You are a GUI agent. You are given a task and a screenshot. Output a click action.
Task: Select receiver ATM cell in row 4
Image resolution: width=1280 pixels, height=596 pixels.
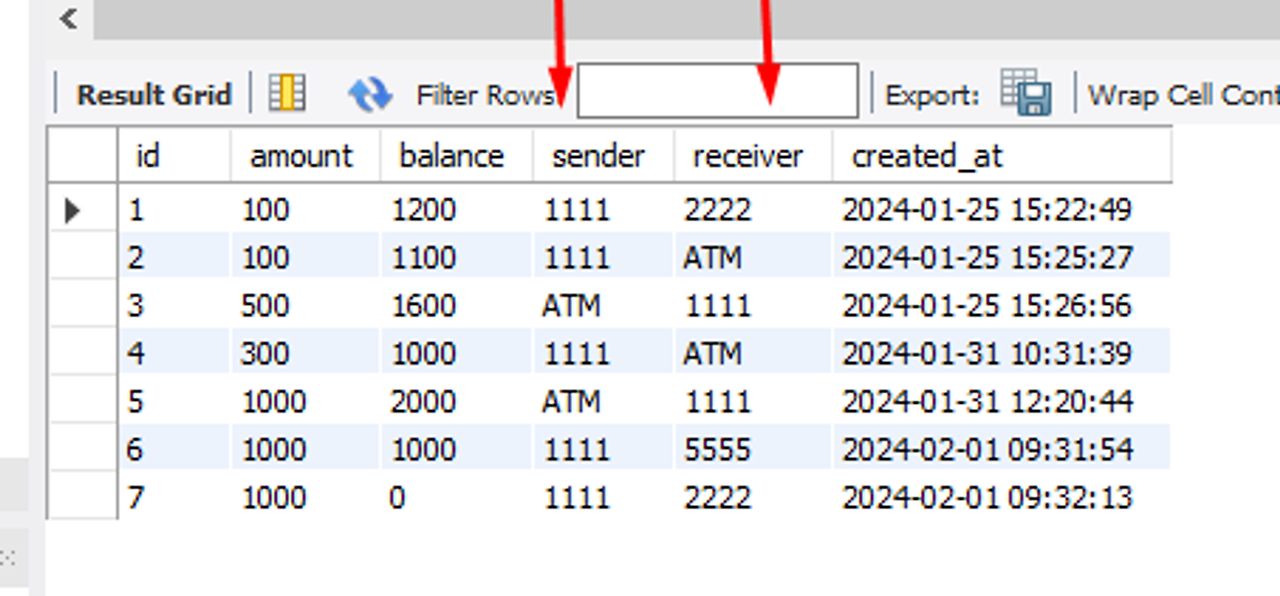coord(753,354)
